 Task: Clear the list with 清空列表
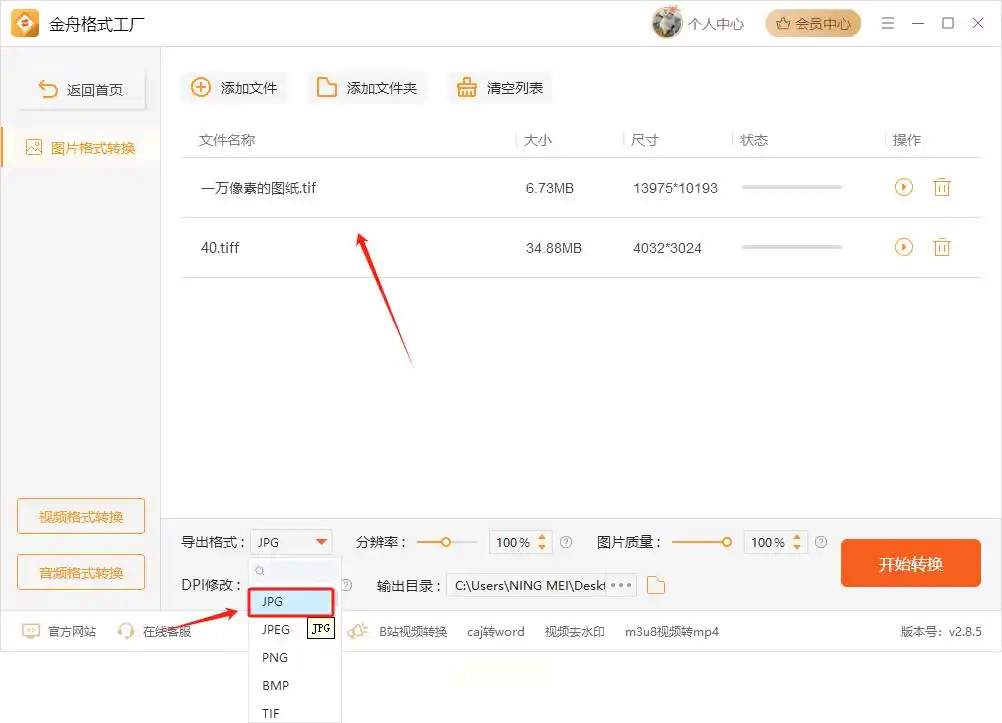coord(500,88)
